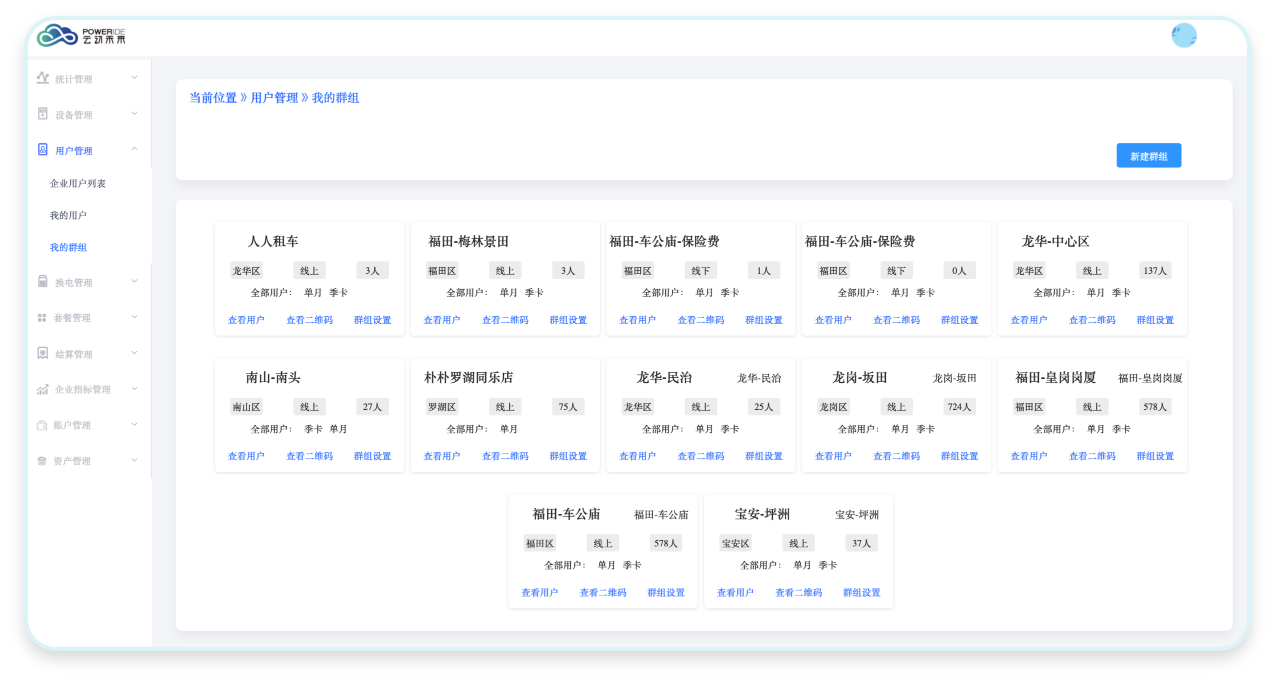Click the 套餐管理 grid icon

click(43, 318)
